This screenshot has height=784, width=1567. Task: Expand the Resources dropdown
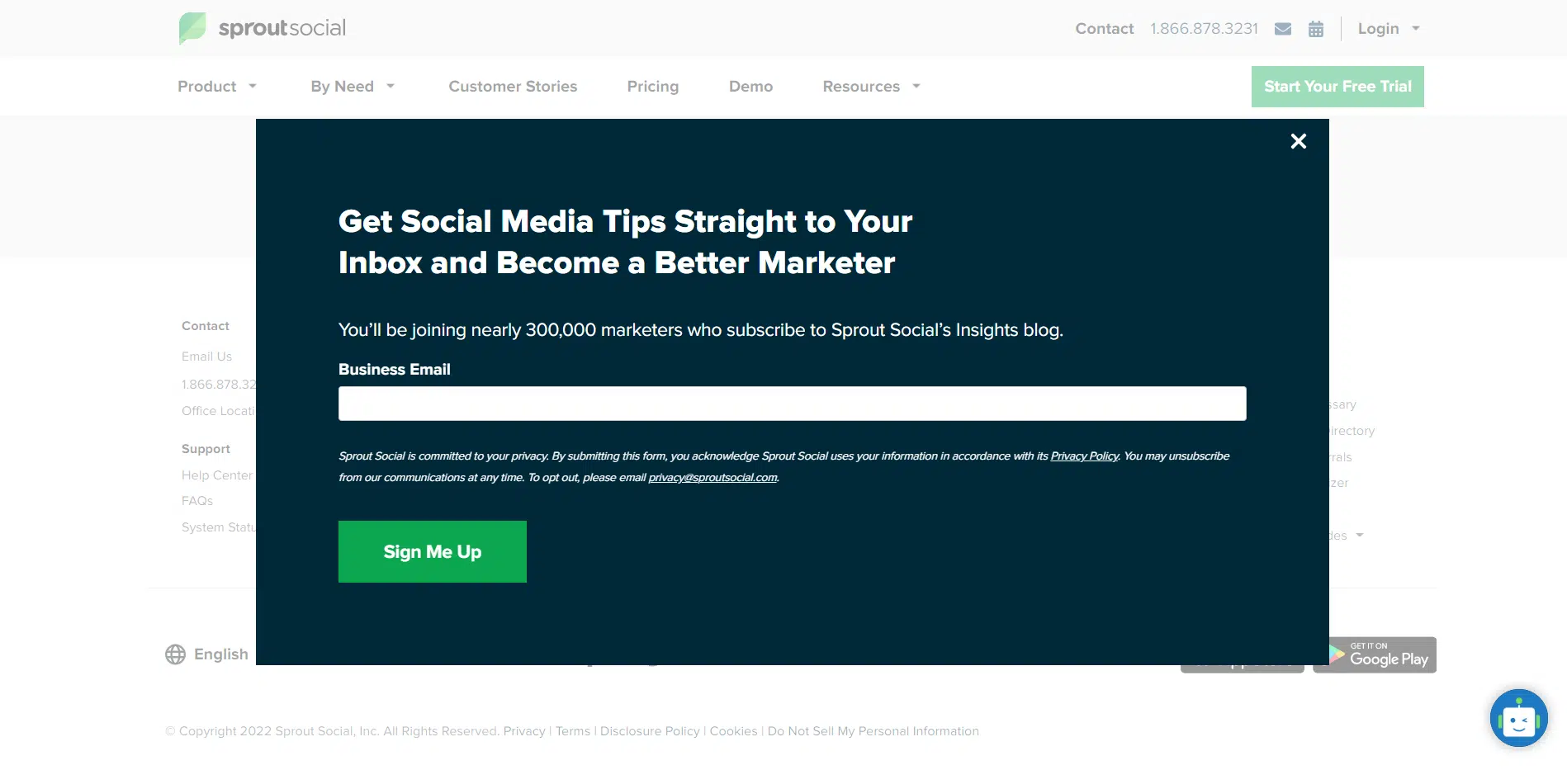[x=871, y=87]
